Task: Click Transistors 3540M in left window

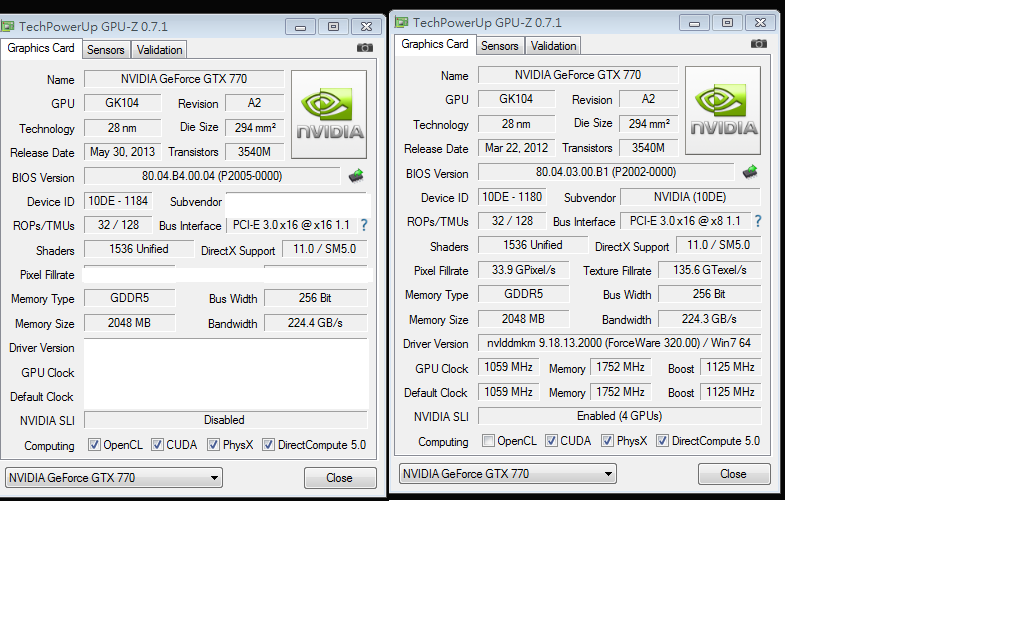Action: 254,152
